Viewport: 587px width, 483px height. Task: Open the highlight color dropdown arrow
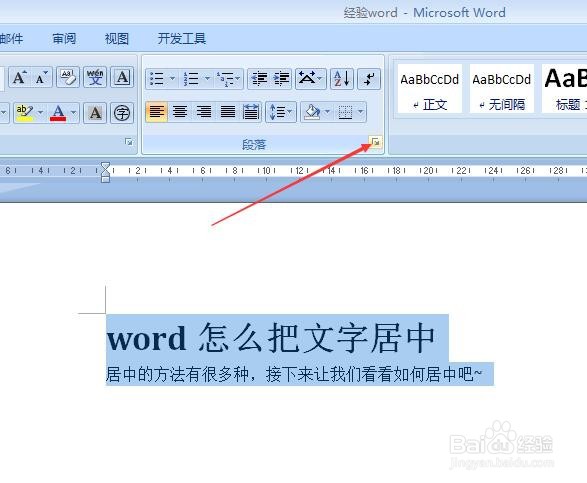(40, 113)
